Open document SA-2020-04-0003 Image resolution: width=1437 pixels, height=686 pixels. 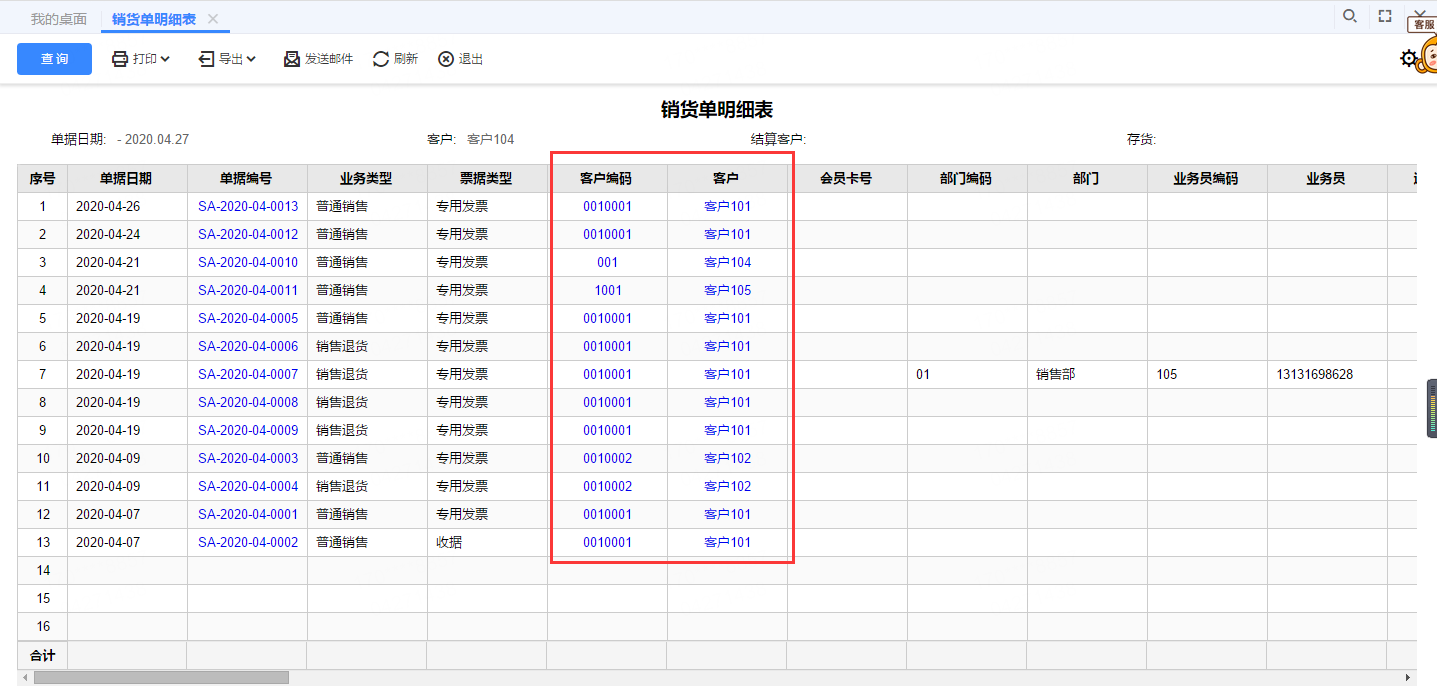pos(248,459)
